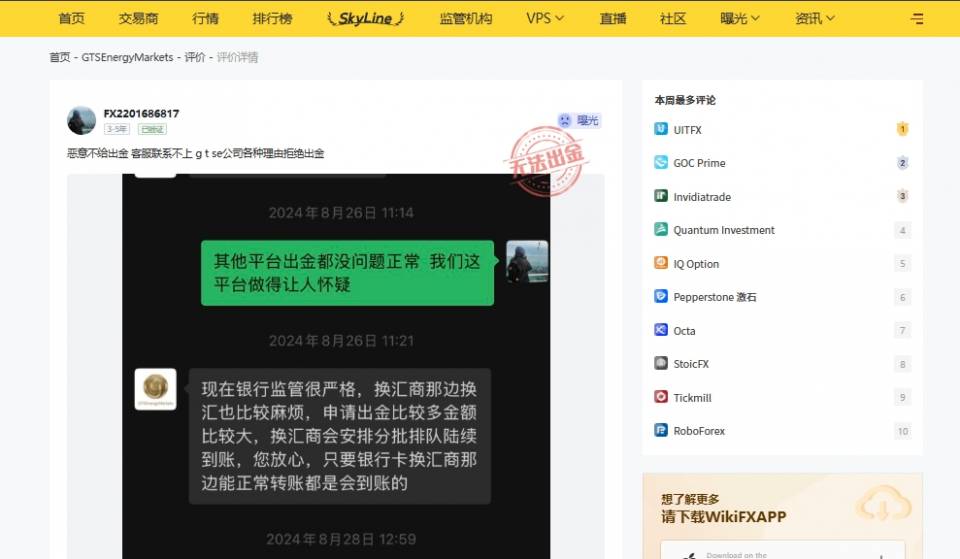
Task: Click the GTS broker avatar in chat
Action: coord(156,389)
